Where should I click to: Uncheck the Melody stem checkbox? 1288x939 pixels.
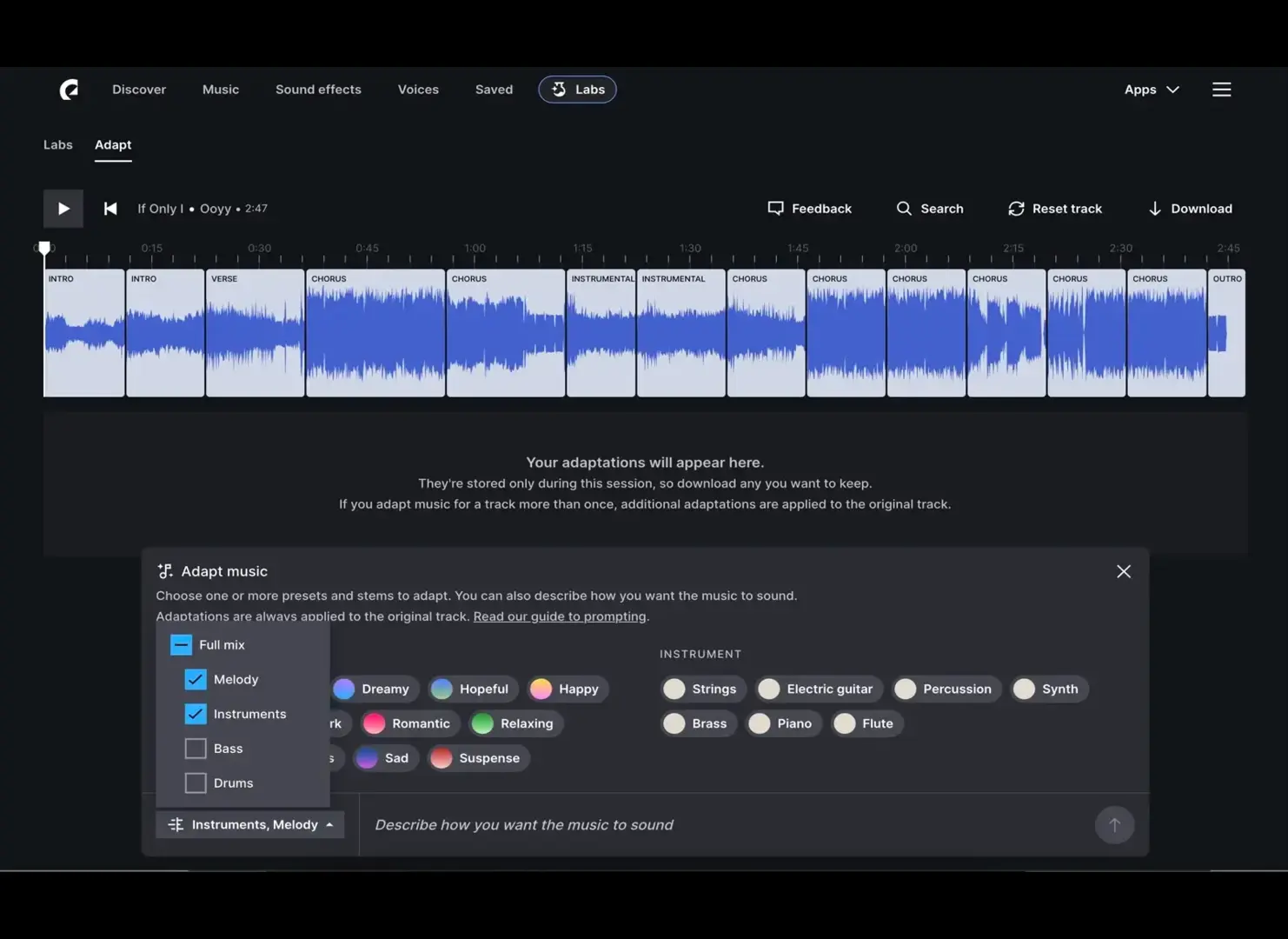[195, 679]
